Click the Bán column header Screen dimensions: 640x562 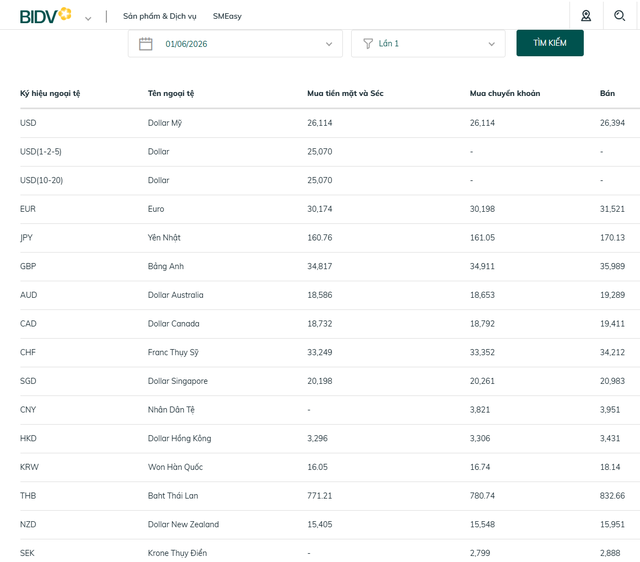tap(607, 93)
